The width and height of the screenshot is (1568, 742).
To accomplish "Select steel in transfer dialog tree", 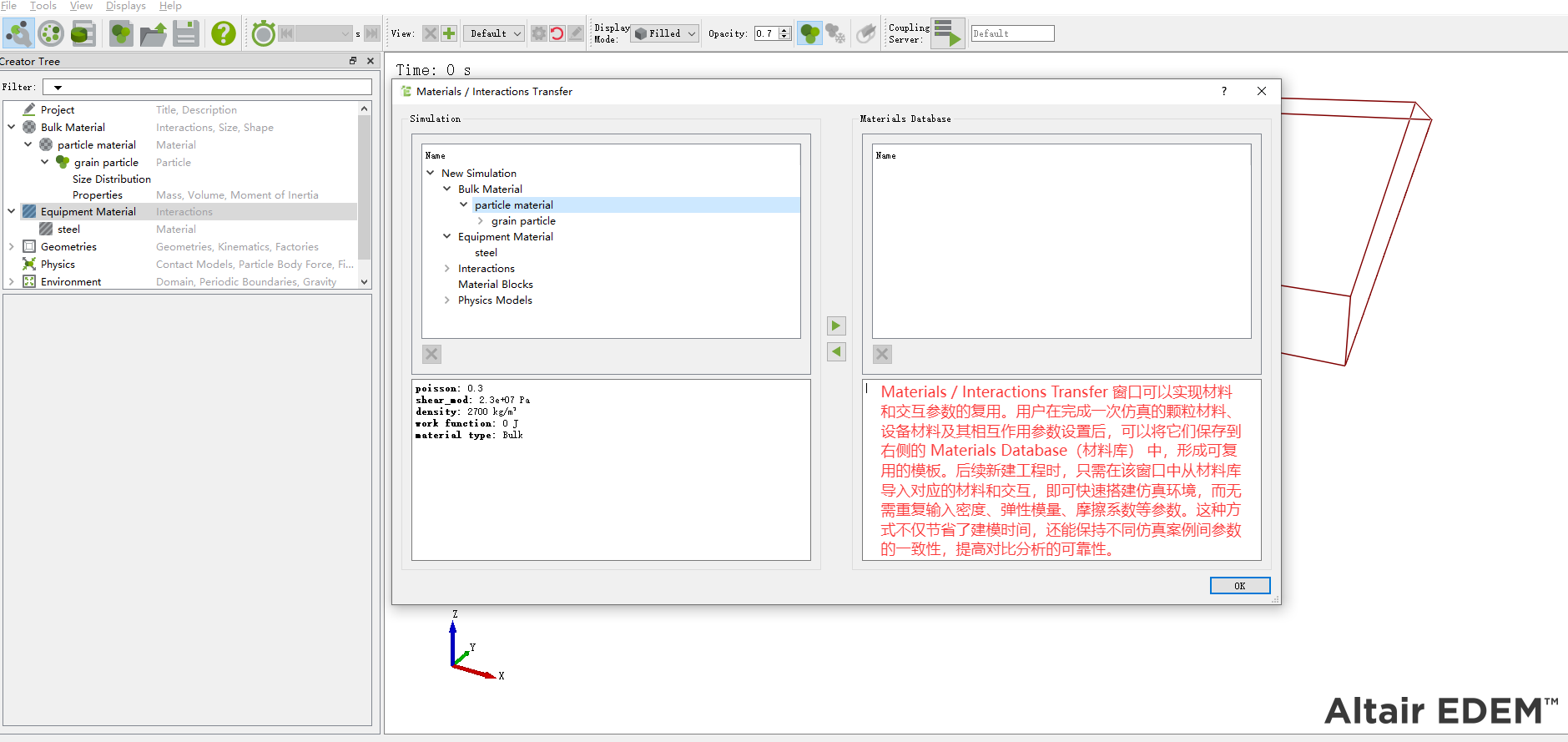I will tap(486, 253).
